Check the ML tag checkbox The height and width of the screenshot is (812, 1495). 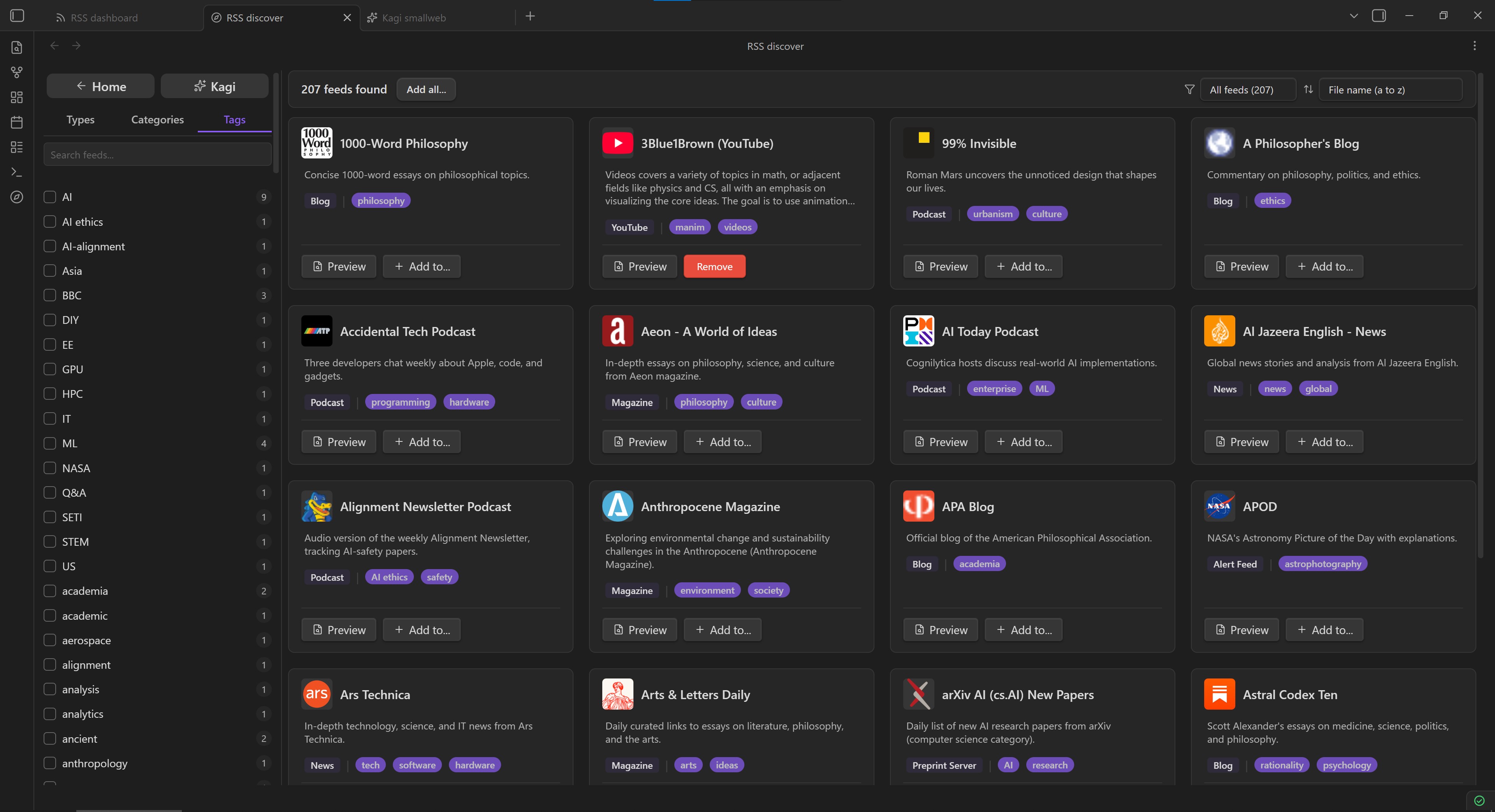coord(50,443)
